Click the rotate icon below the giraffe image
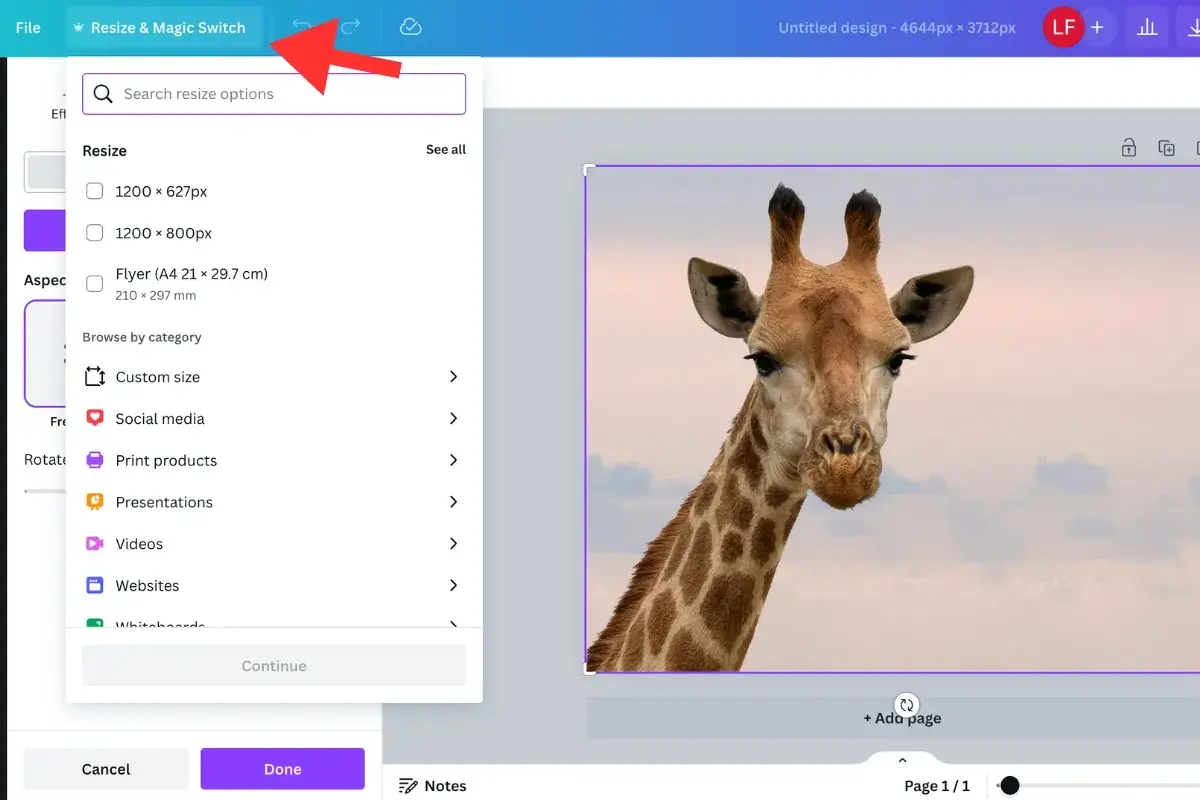 click(x=906, y=704)
